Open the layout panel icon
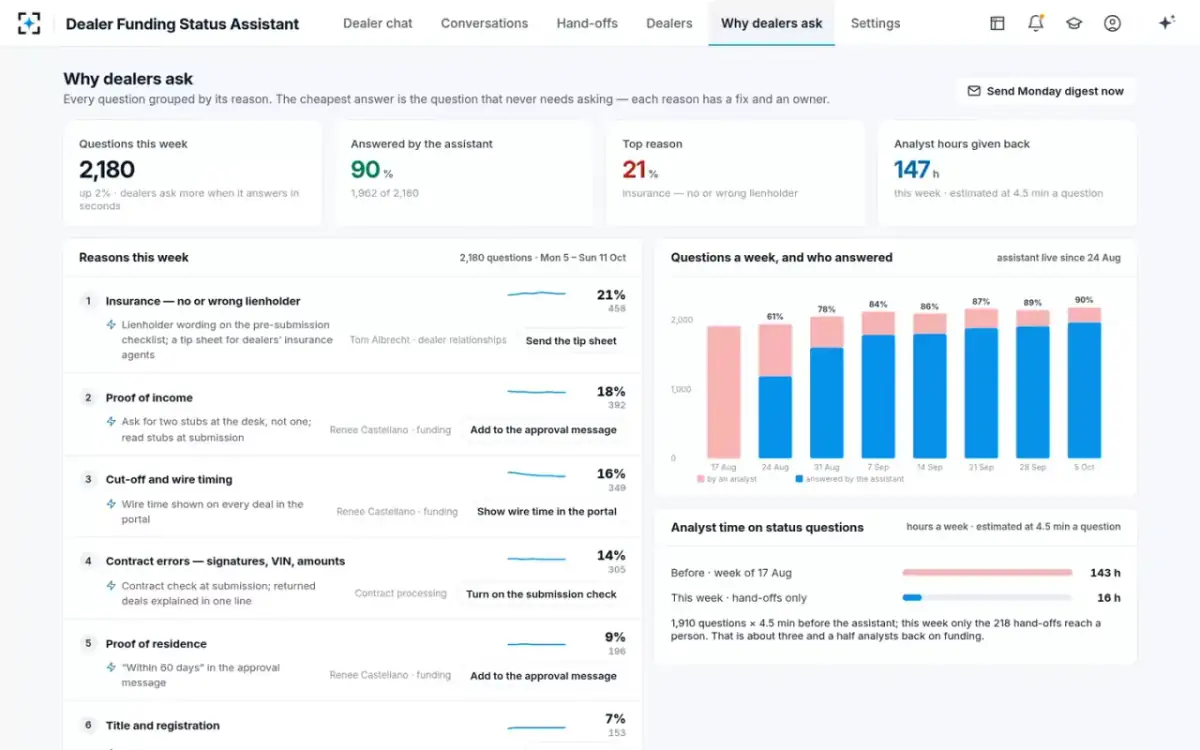The height and width of the screenshot is (750, 1200). tap(997, 23)
